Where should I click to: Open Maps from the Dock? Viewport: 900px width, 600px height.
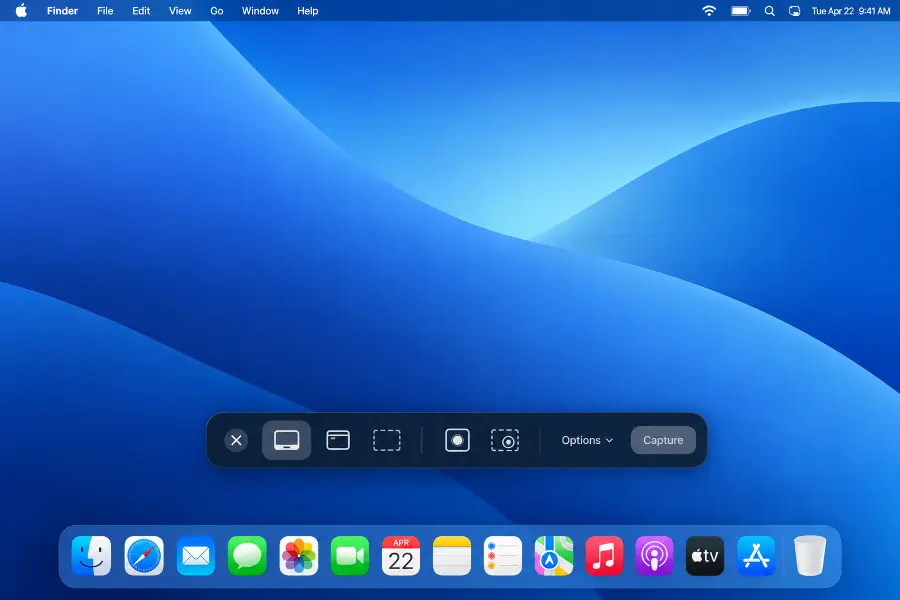554,556
